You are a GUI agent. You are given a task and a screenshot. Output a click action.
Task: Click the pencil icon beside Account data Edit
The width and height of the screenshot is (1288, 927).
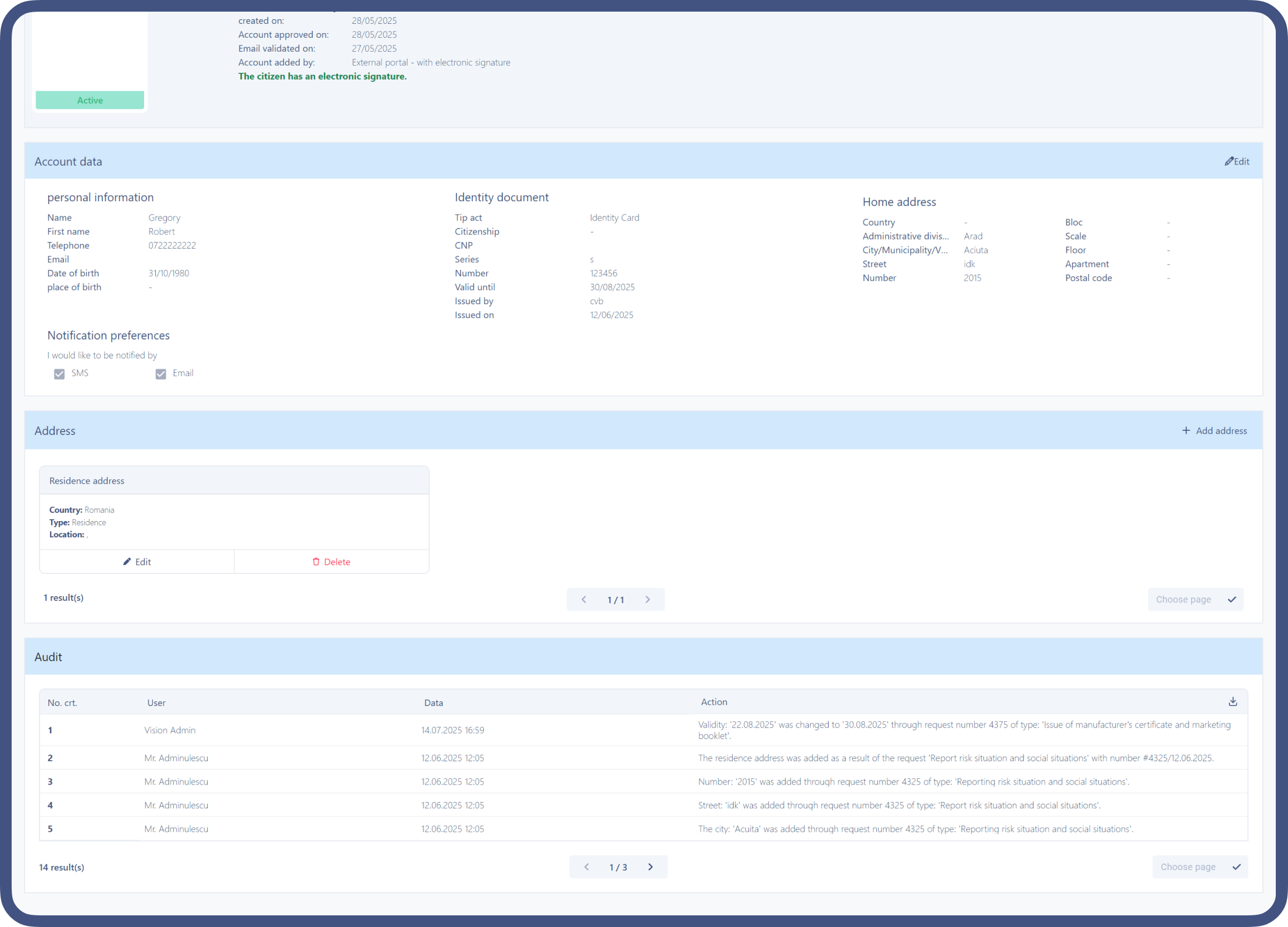(1229, 161)
